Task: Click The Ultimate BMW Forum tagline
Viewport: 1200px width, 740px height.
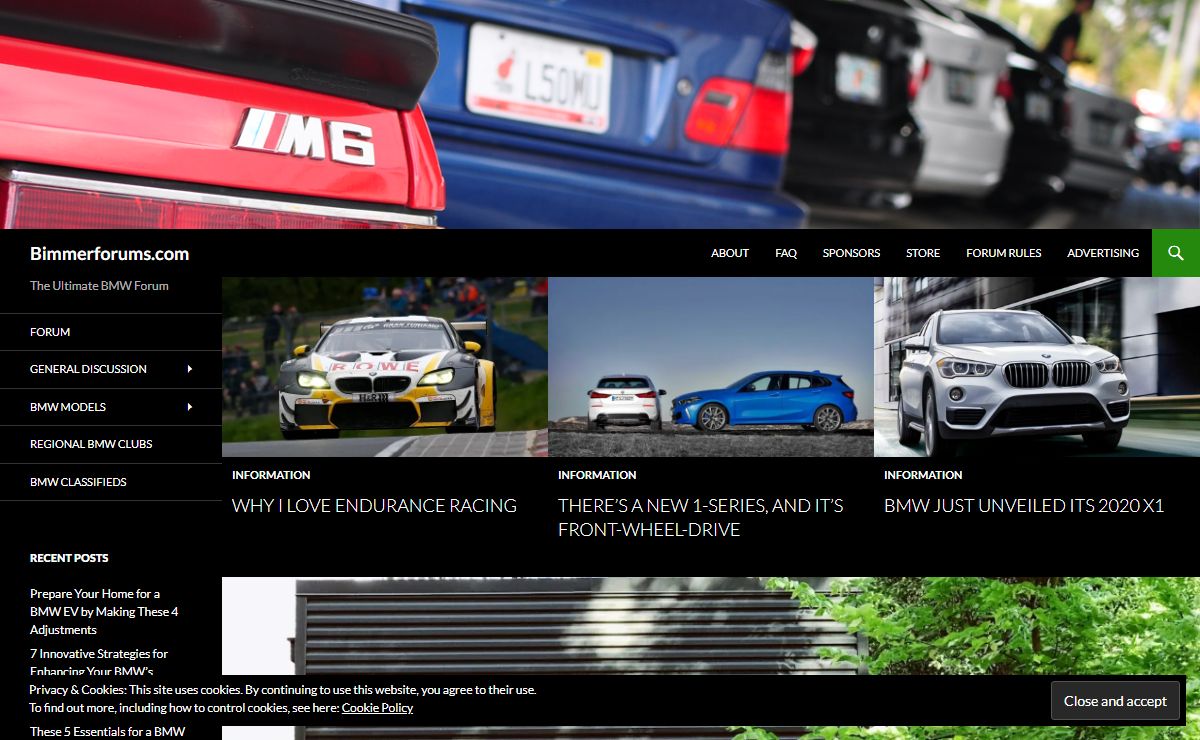Action: pos(99,286)
